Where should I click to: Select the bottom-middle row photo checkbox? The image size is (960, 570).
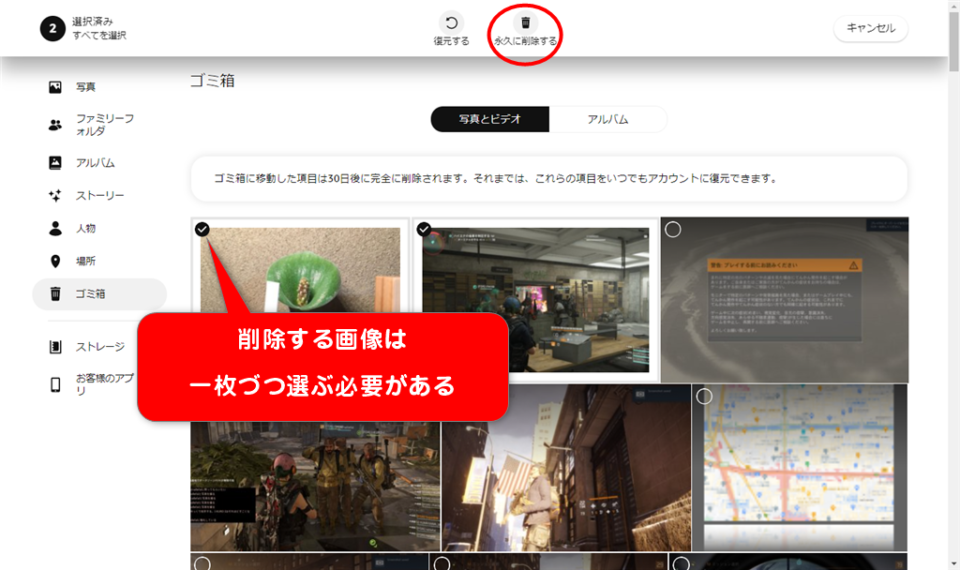[441, 563]
